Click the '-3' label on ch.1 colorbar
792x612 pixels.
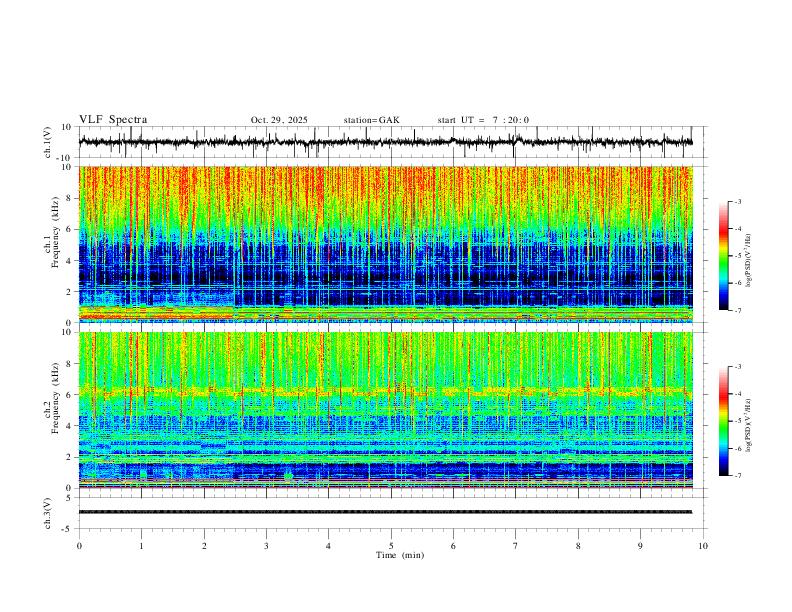[737, 201]
